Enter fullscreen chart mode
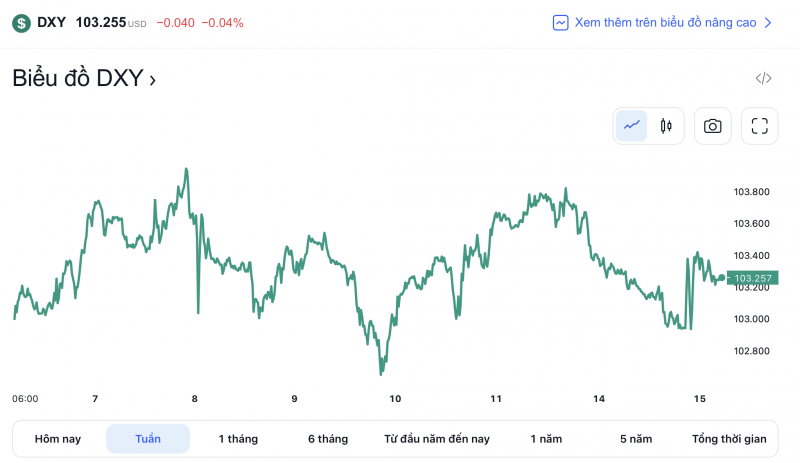This screenshot has width=800, height=463. (759, 126)
